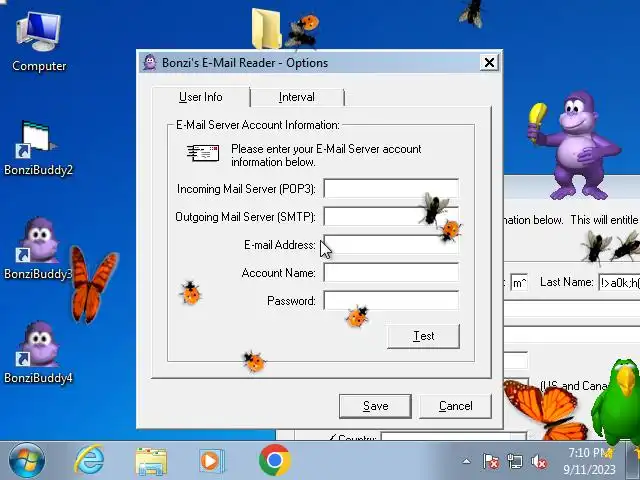This screenshot has height=480, width=640.
Task: Open Windows Media Player from taskbar
Action: (x=211, y=461)
